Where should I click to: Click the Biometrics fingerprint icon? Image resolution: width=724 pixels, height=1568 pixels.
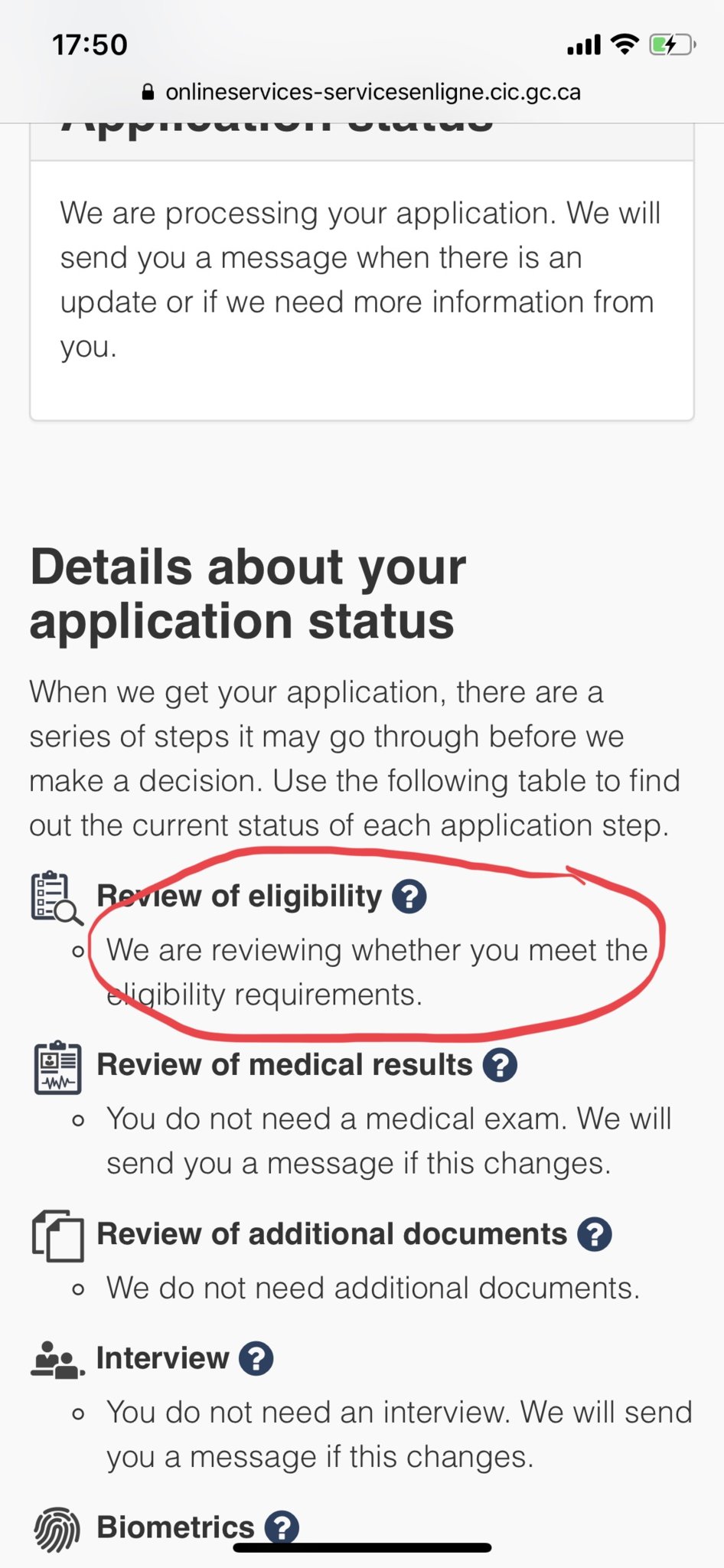point(57,1530)
